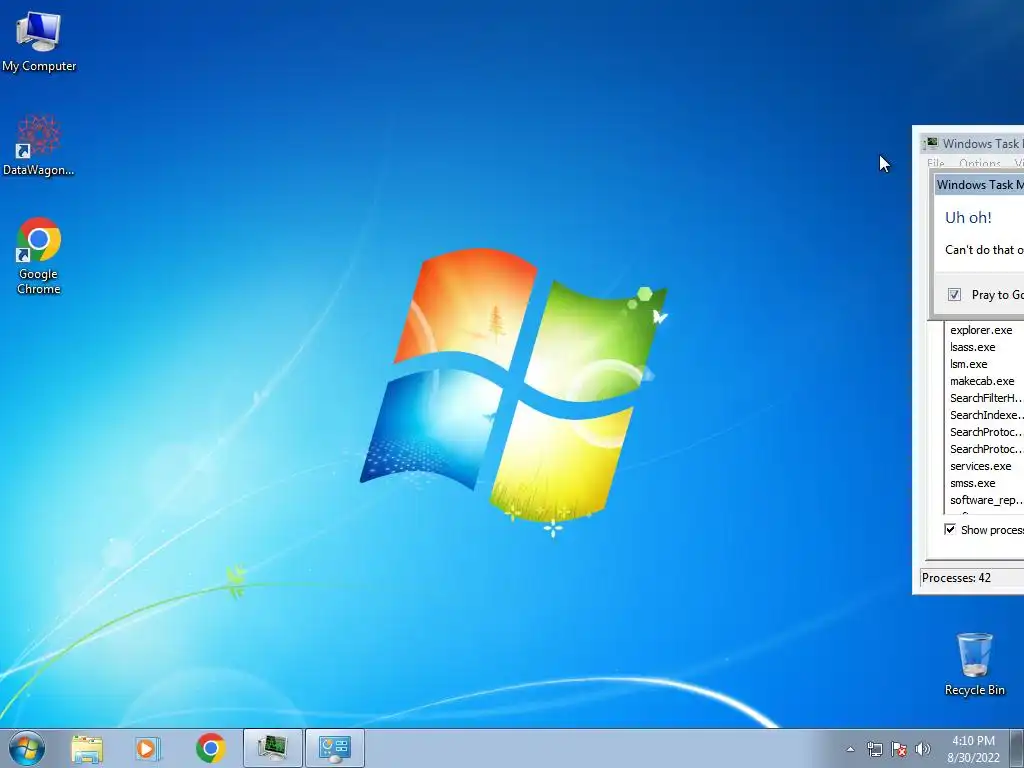Screen dimensions: 1024x768
Task: Click the Task Manager title bar icon
Action: [x=930, y=144]
